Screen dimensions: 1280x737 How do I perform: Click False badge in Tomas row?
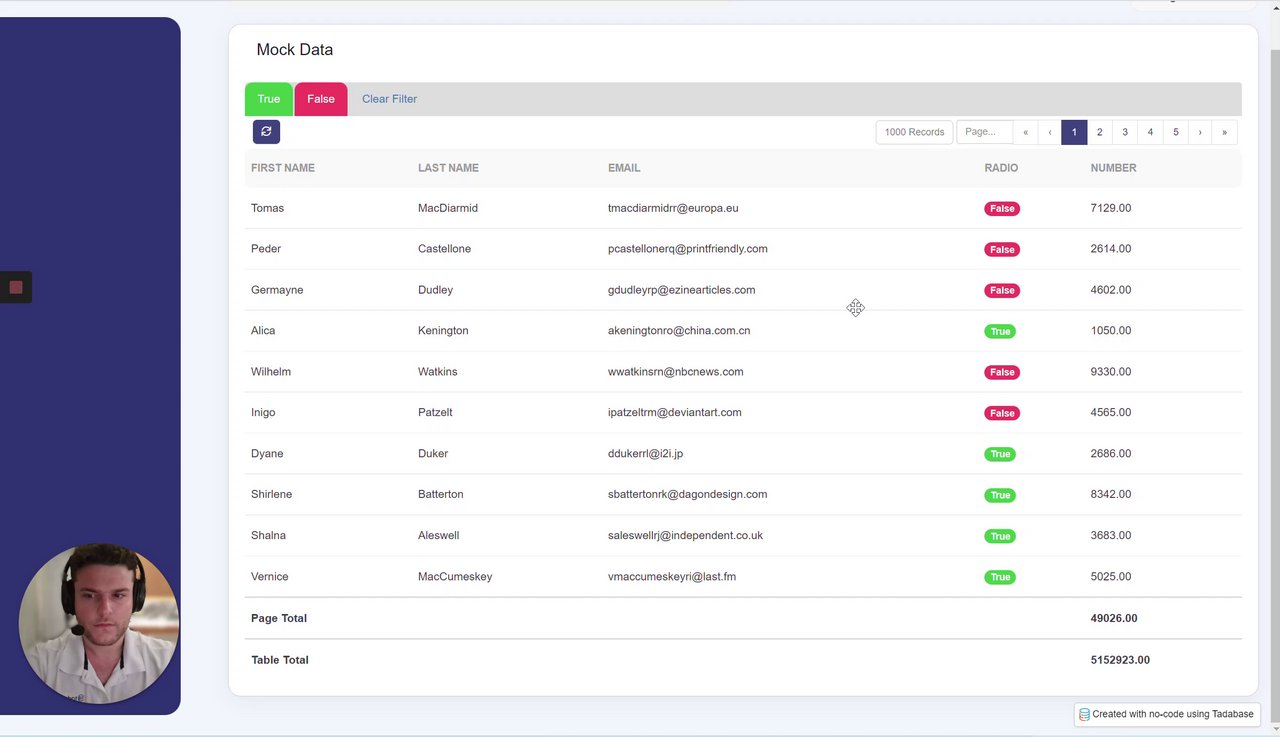pyautogui.click(x=1002, y=208)
